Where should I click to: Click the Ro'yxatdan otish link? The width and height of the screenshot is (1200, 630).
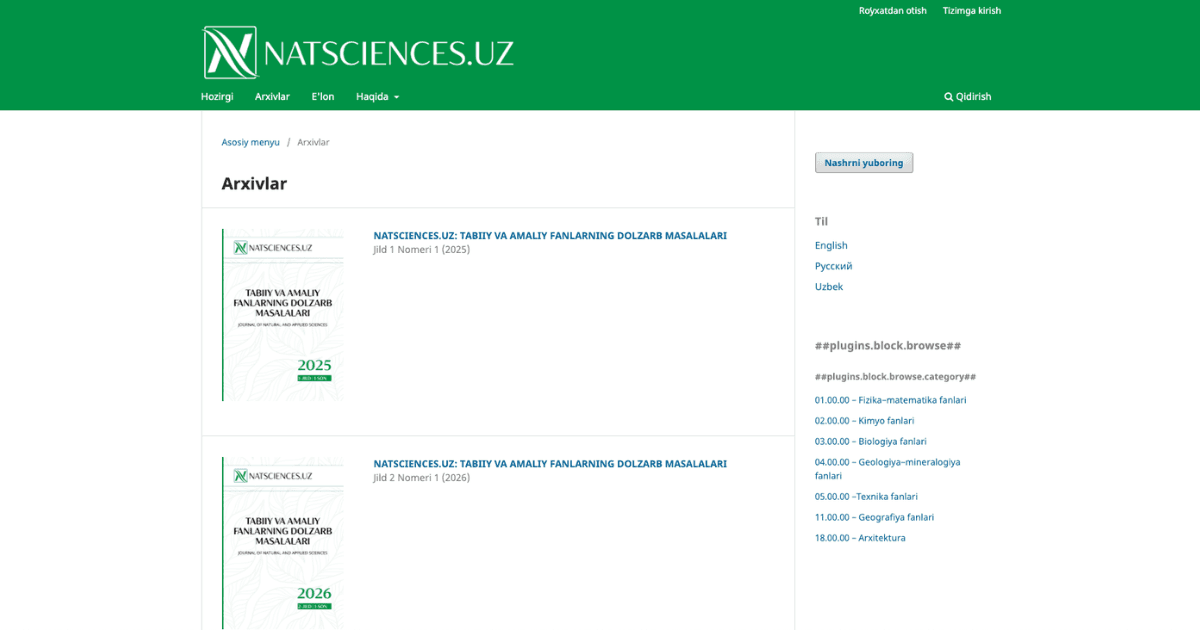click(893, 11)
